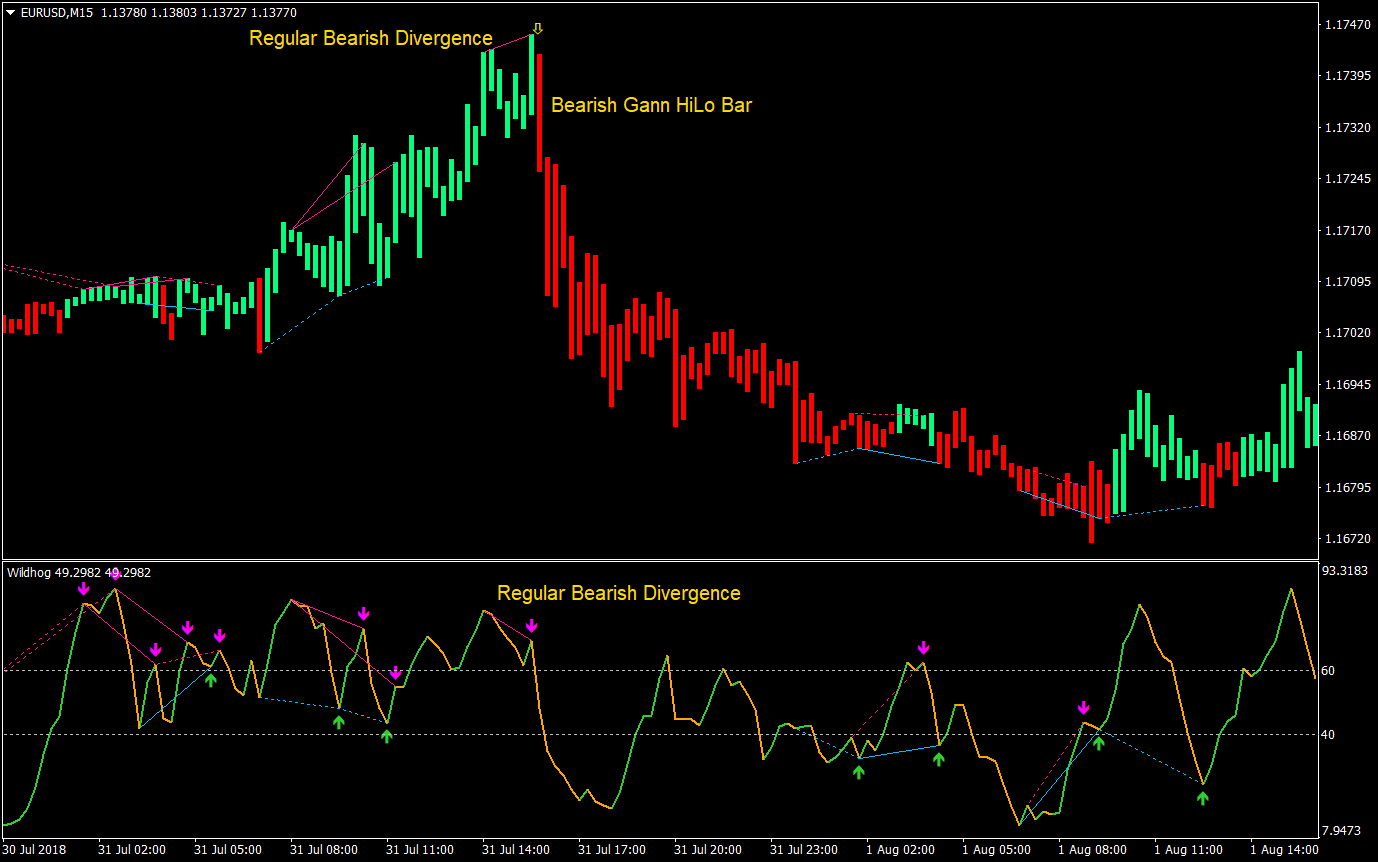Image resolution: width=1378 pixels, height=862 pixels.
Task: Click the yellow arrow marker above the peak candle
Action: click(x=538, y=28)
